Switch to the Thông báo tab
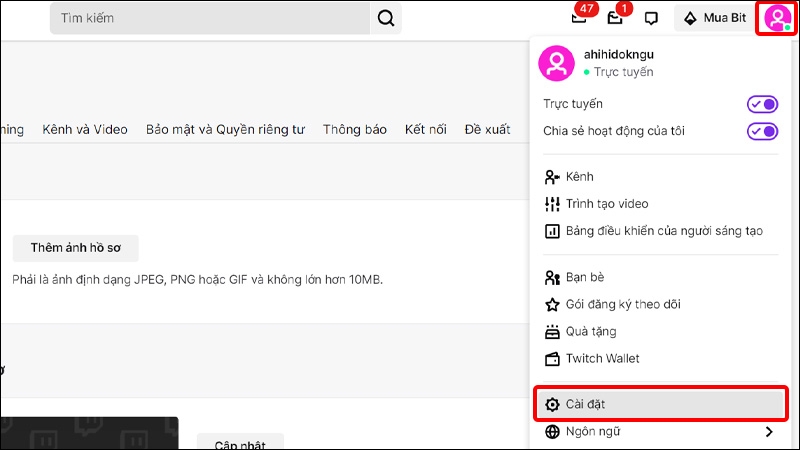 tap(355, 130)
